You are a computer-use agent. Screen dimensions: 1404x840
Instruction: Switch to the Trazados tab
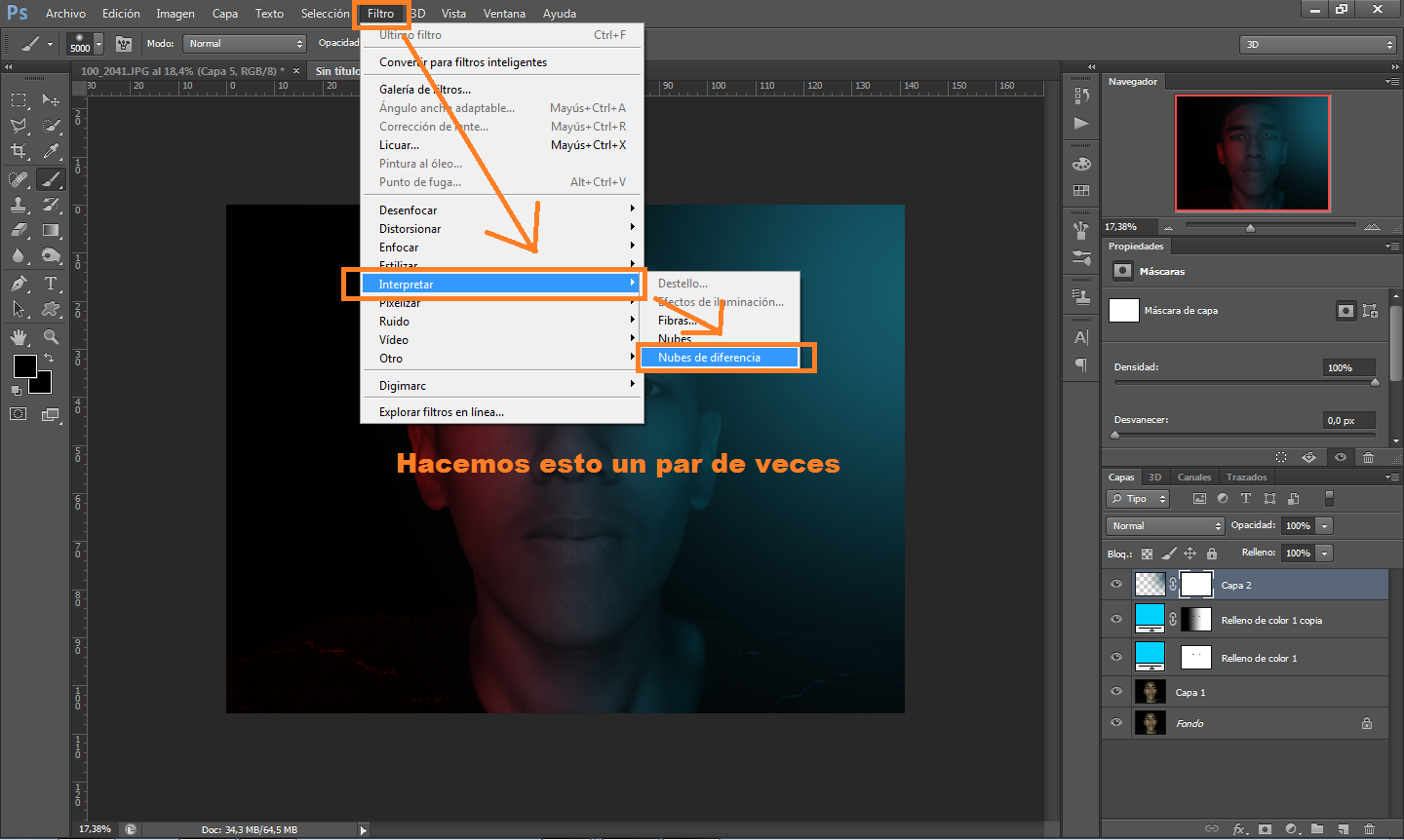(1247, 477)
